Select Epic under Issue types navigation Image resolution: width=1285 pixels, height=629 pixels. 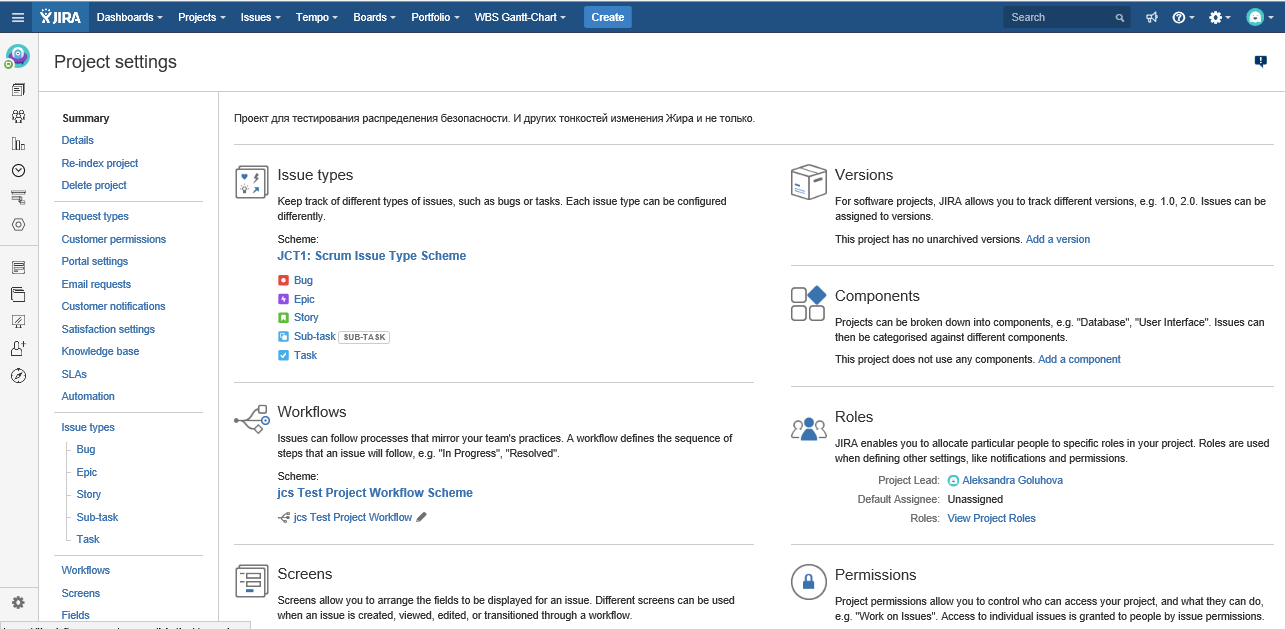click(88, 472)
